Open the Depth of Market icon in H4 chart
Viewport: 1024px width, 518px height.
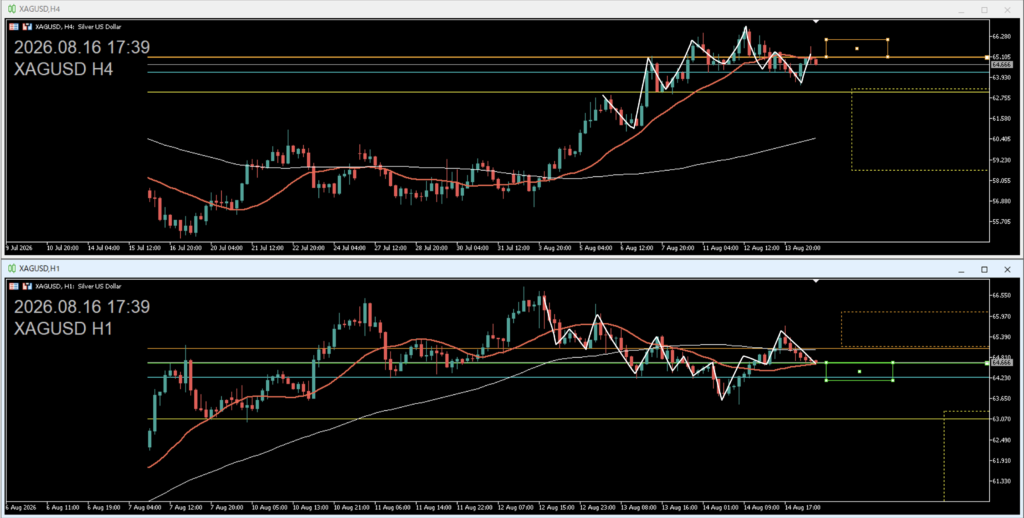tap(14, 27)
